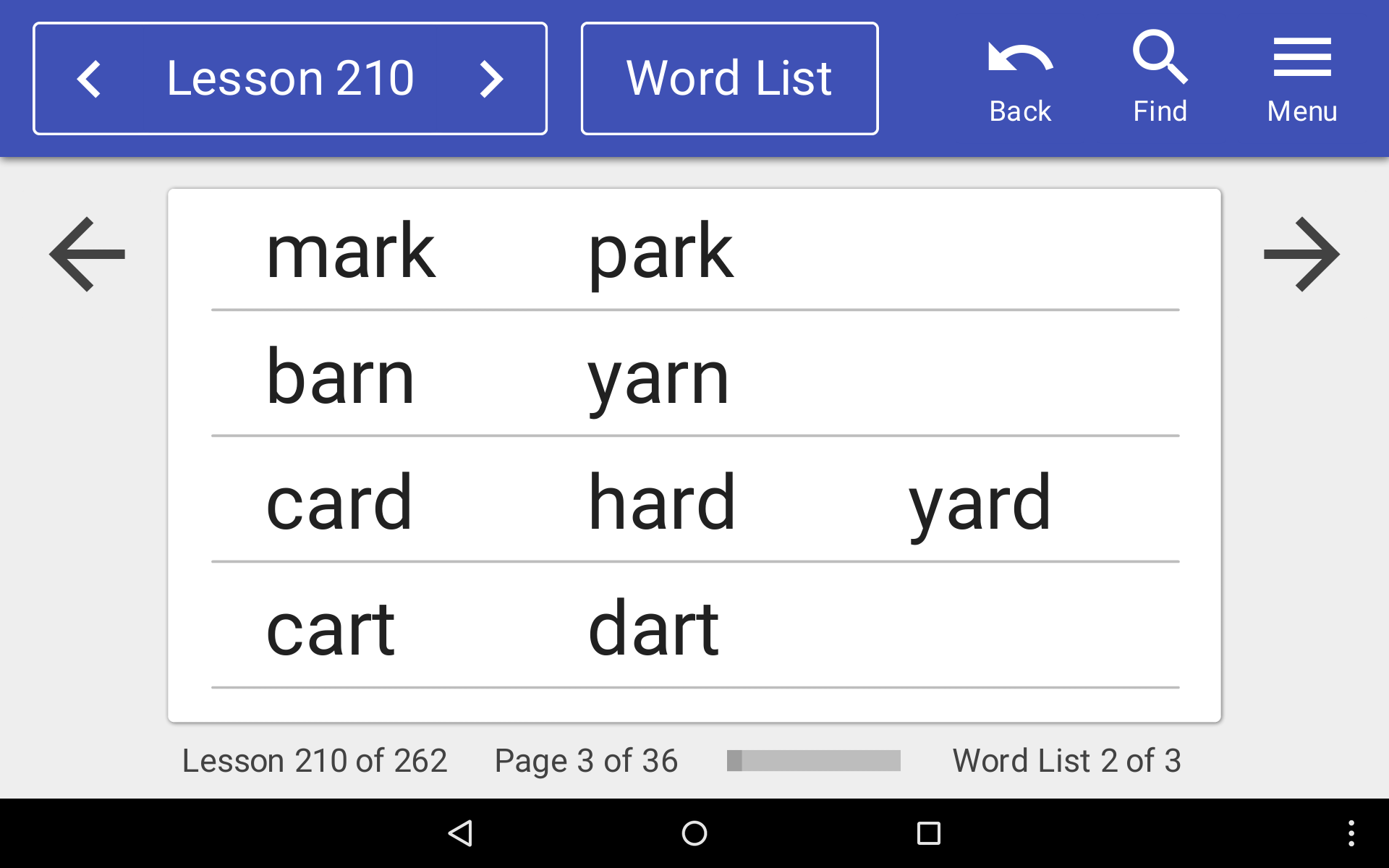Open Android recent apps square
Screen dimensions: 1389x868
click(929, 833)
